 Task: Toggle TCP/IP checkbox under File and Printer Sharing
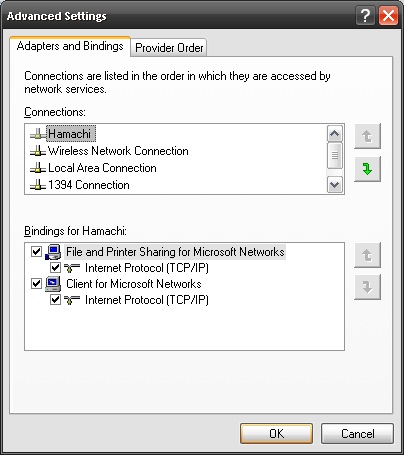[x=55, y=268]
